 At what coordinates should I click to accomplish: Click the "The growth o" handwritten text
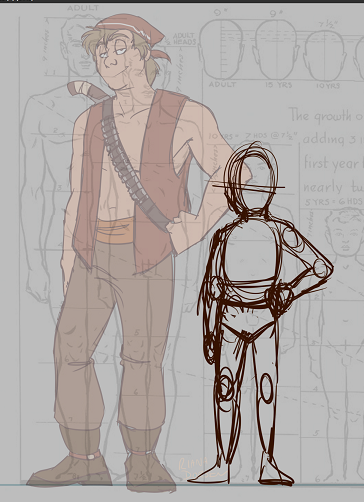point(326,115)
